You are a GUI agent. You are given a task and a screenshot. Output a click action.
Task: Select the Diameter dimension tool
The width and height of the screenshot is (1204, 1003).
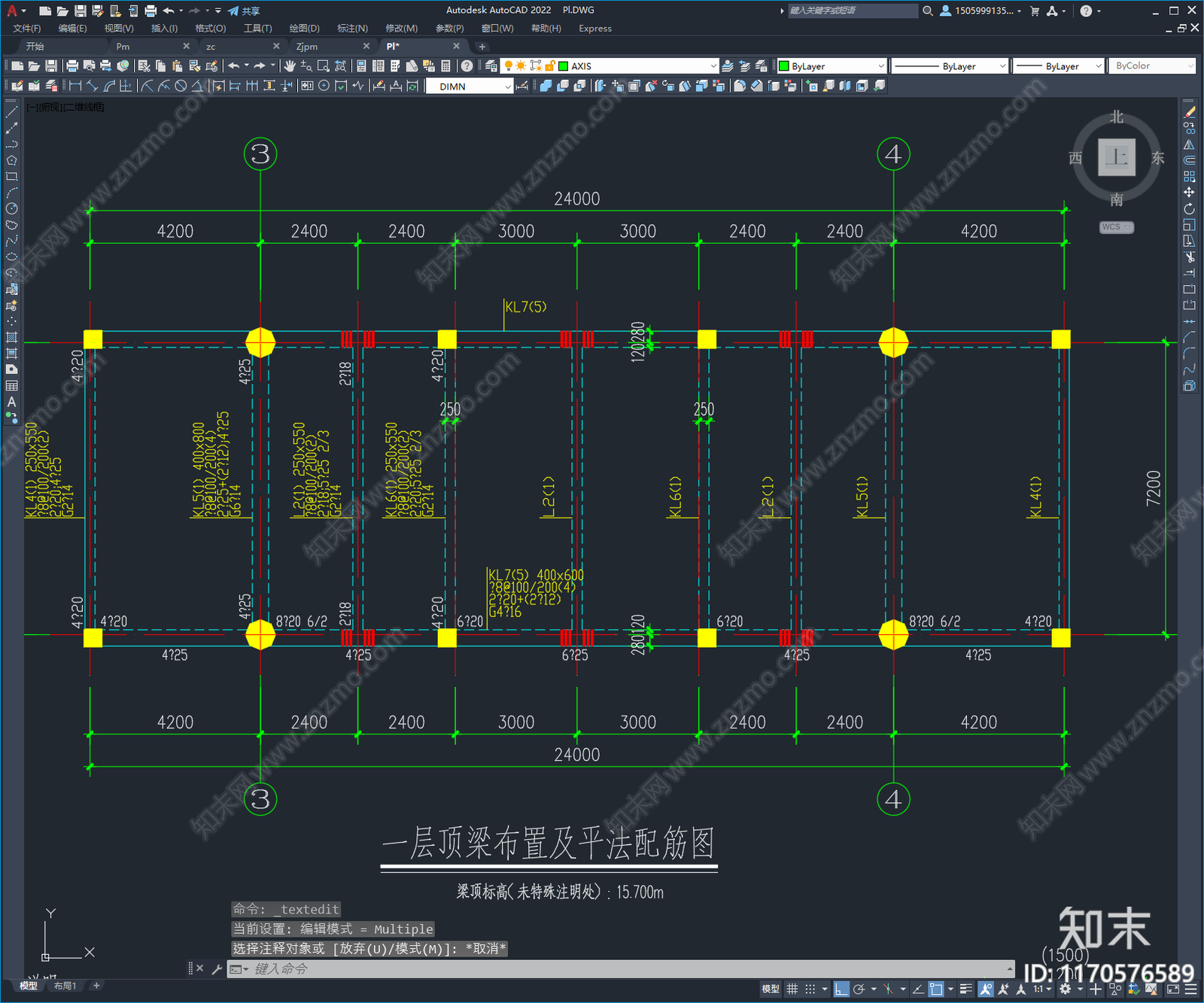coord(181,86)
